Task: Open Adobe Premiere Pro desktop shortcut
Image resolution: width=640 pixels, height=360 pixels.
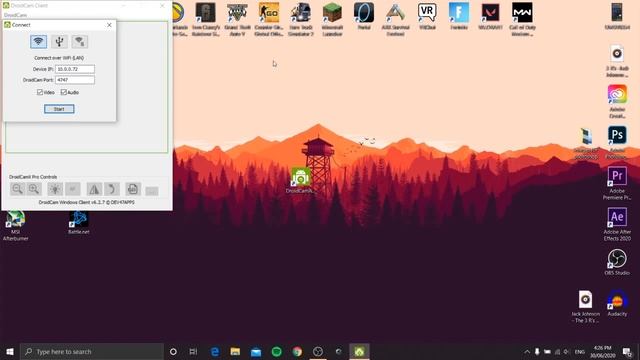Action: click(617, 183)
